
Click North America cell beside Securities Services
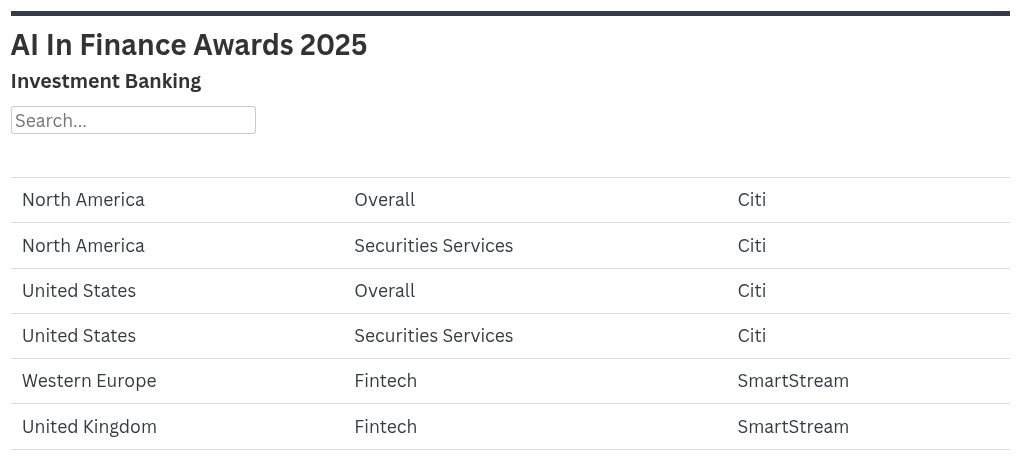point(83,246)
